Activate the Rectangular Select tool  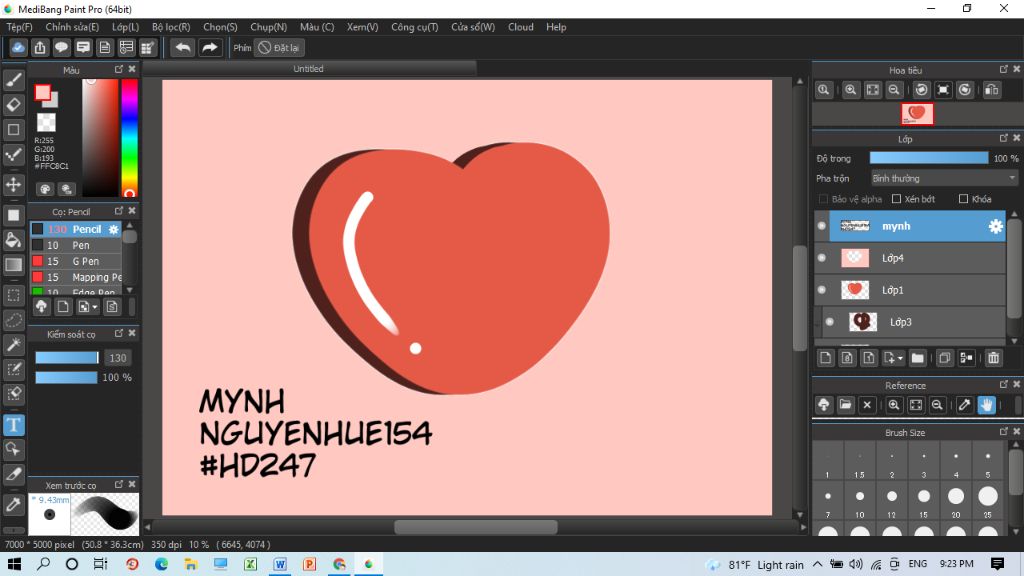coord(14,295)
